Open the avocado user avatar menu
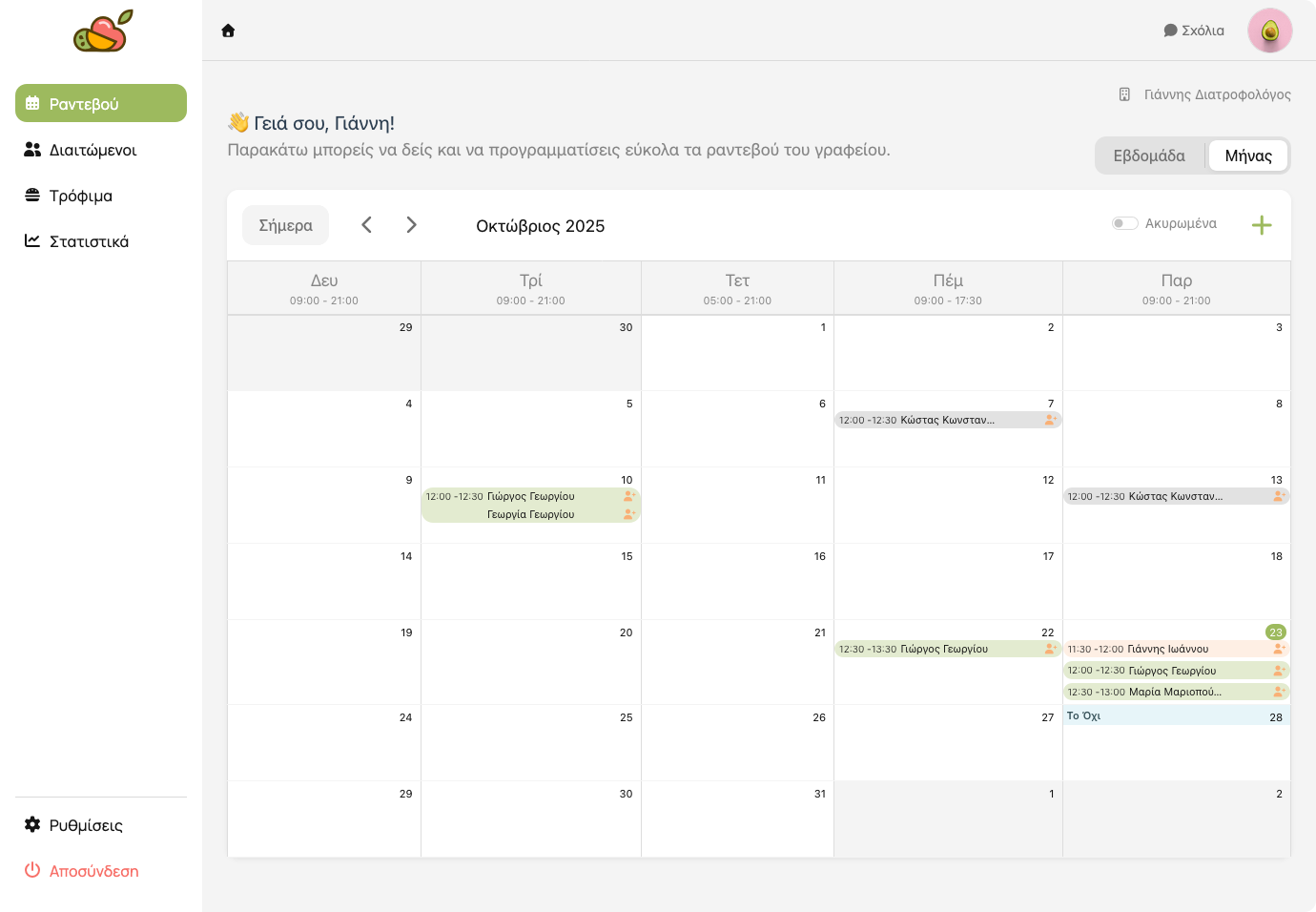Screen dimensions: 1316x912 [1269, 31]
